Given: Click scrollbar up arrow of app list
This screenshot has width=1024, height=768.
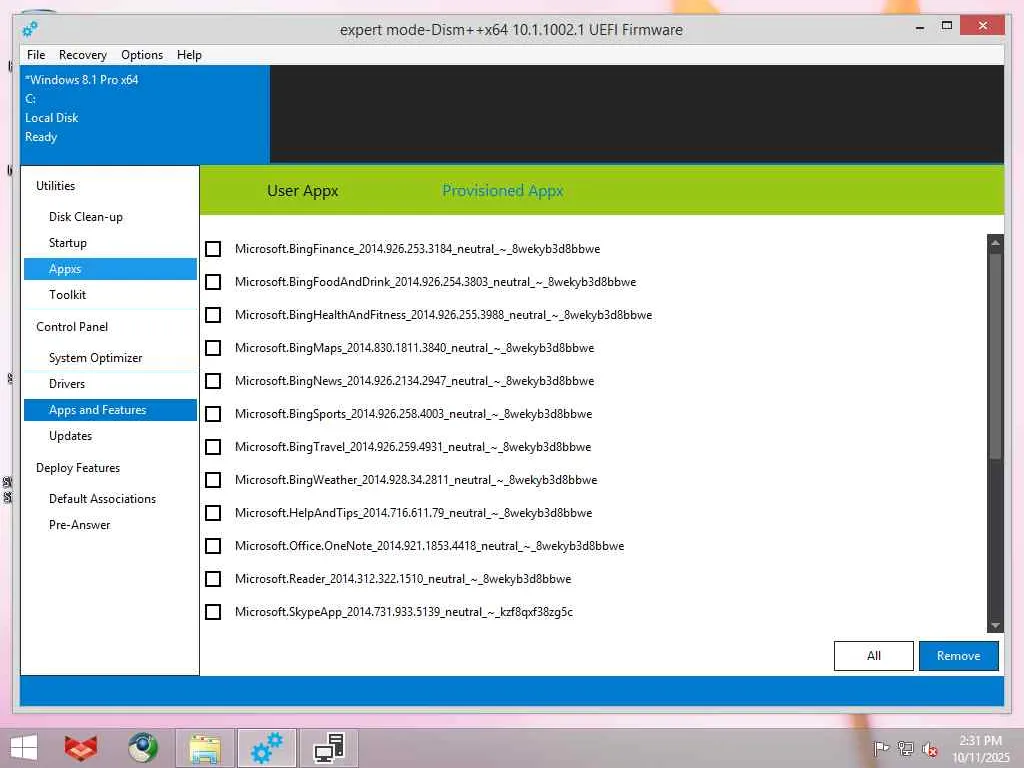Looking at the screenshot, I should point(995,242).
